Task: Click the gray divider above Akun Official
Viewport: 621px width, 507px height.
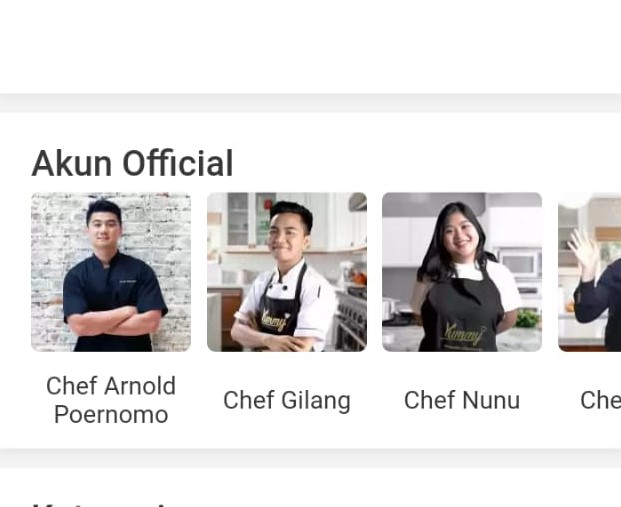Action: tap(310, 103)
